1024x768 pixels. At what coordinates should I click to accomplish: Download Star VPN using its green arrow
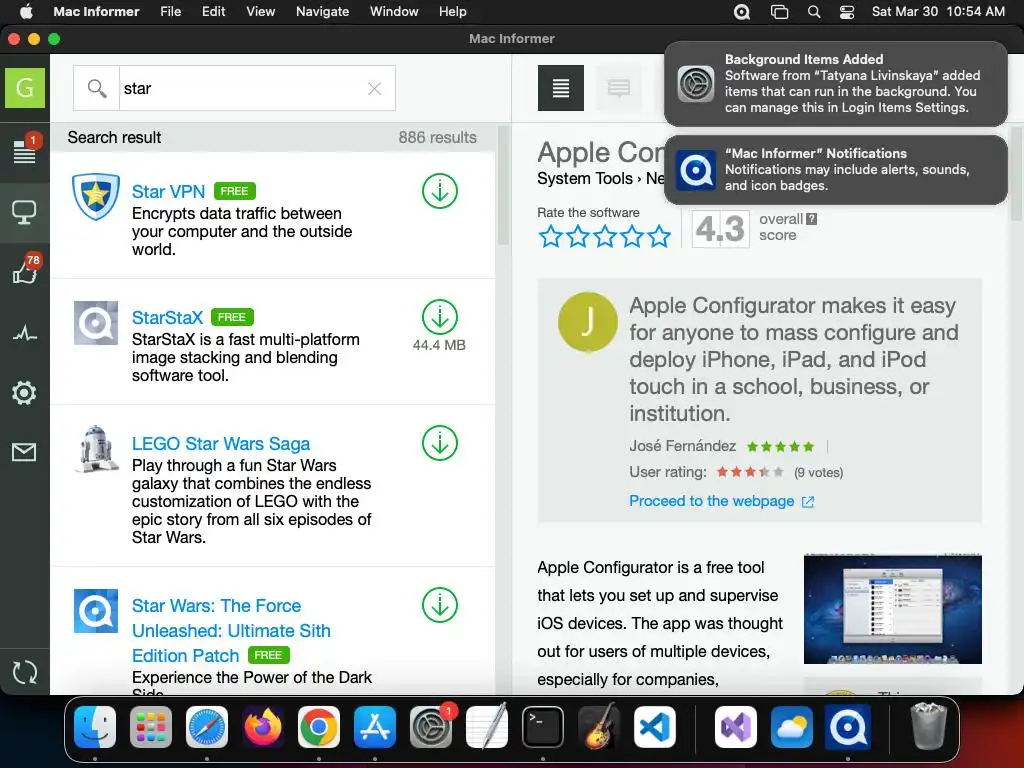pos(440,191)
